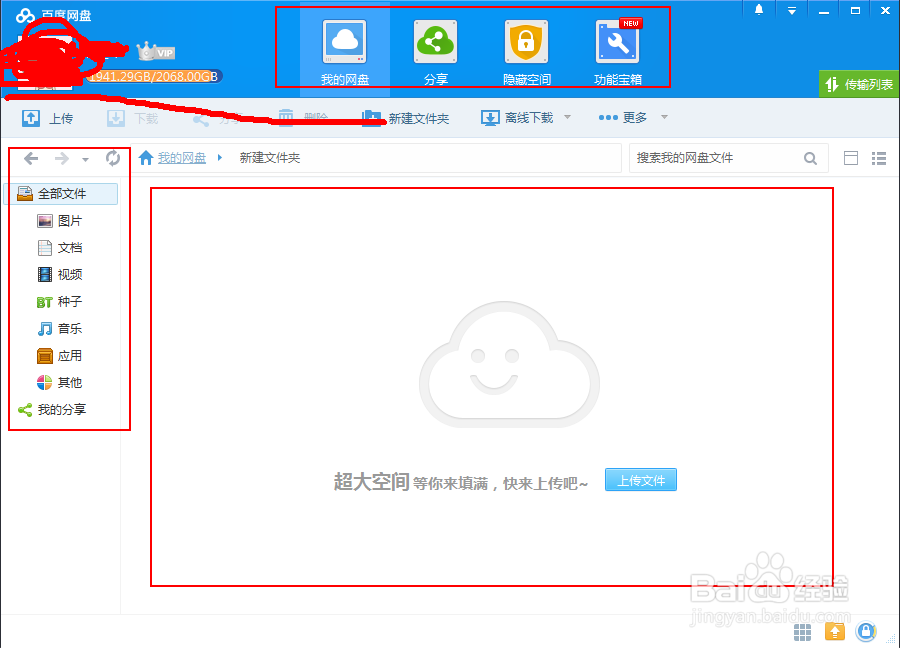Open the navigation history dropdown
900x648 pixels.
point(85,160)
